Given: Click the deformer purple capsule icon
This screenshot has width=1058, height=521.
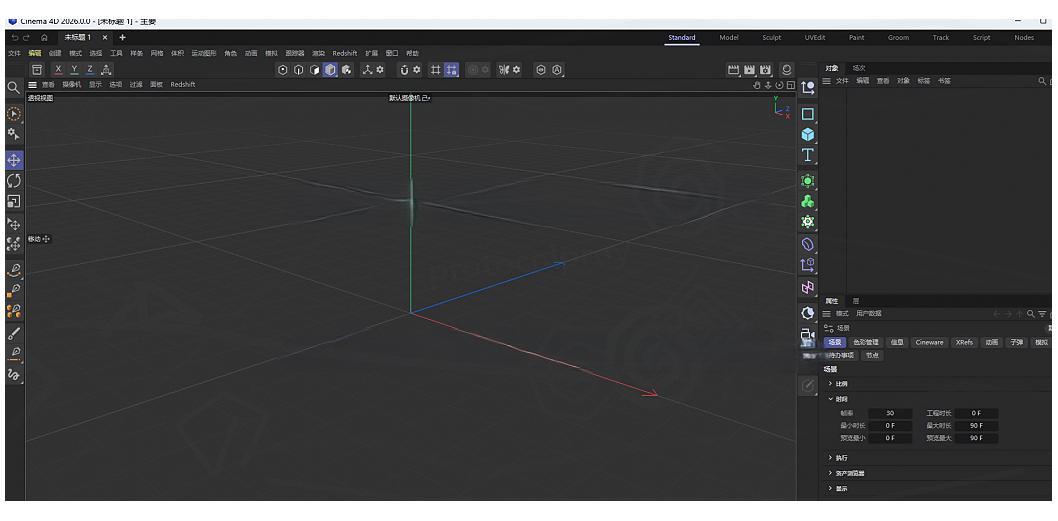Looking at the screenshot, I should [808, 244].
